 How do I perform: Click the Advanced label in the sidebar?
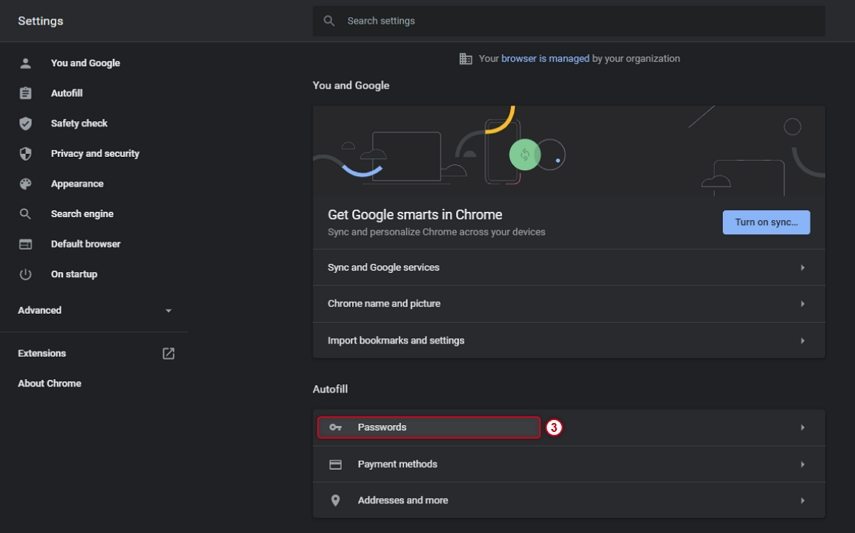point(39,310)
